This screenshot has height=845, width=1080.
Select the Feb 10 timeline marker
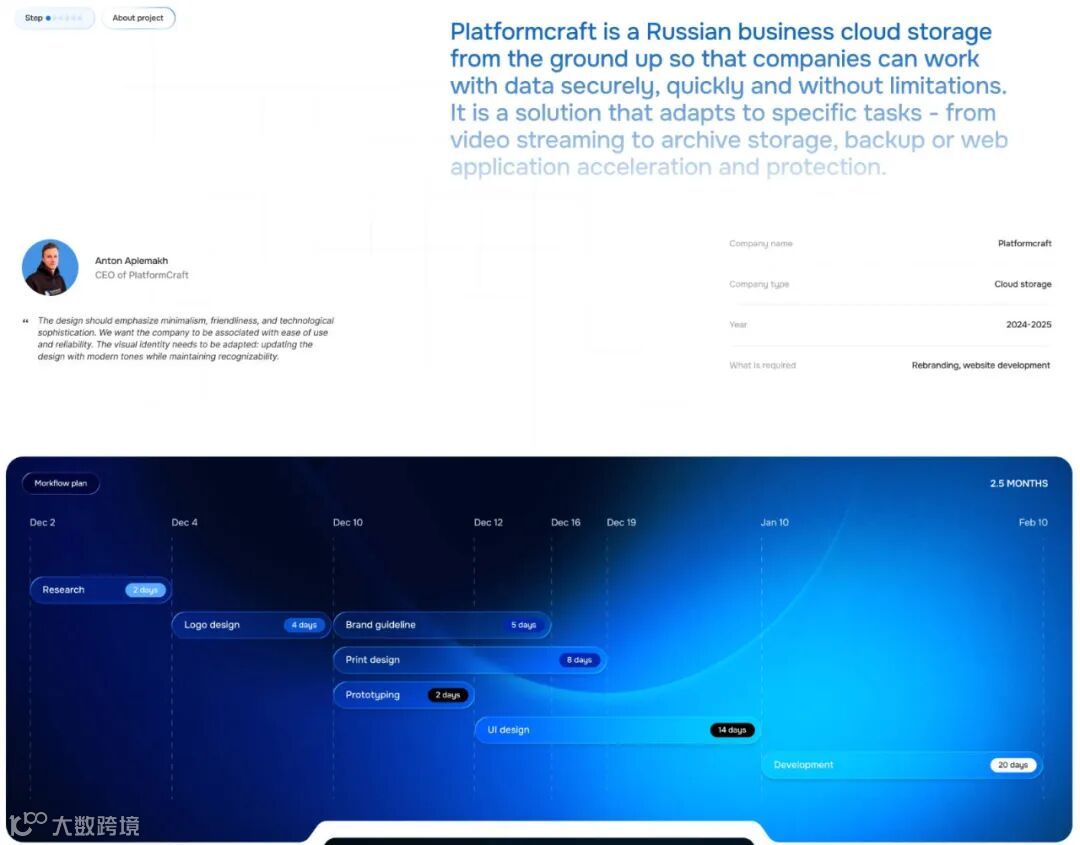pyautogui.click(x=1033, y=522)
